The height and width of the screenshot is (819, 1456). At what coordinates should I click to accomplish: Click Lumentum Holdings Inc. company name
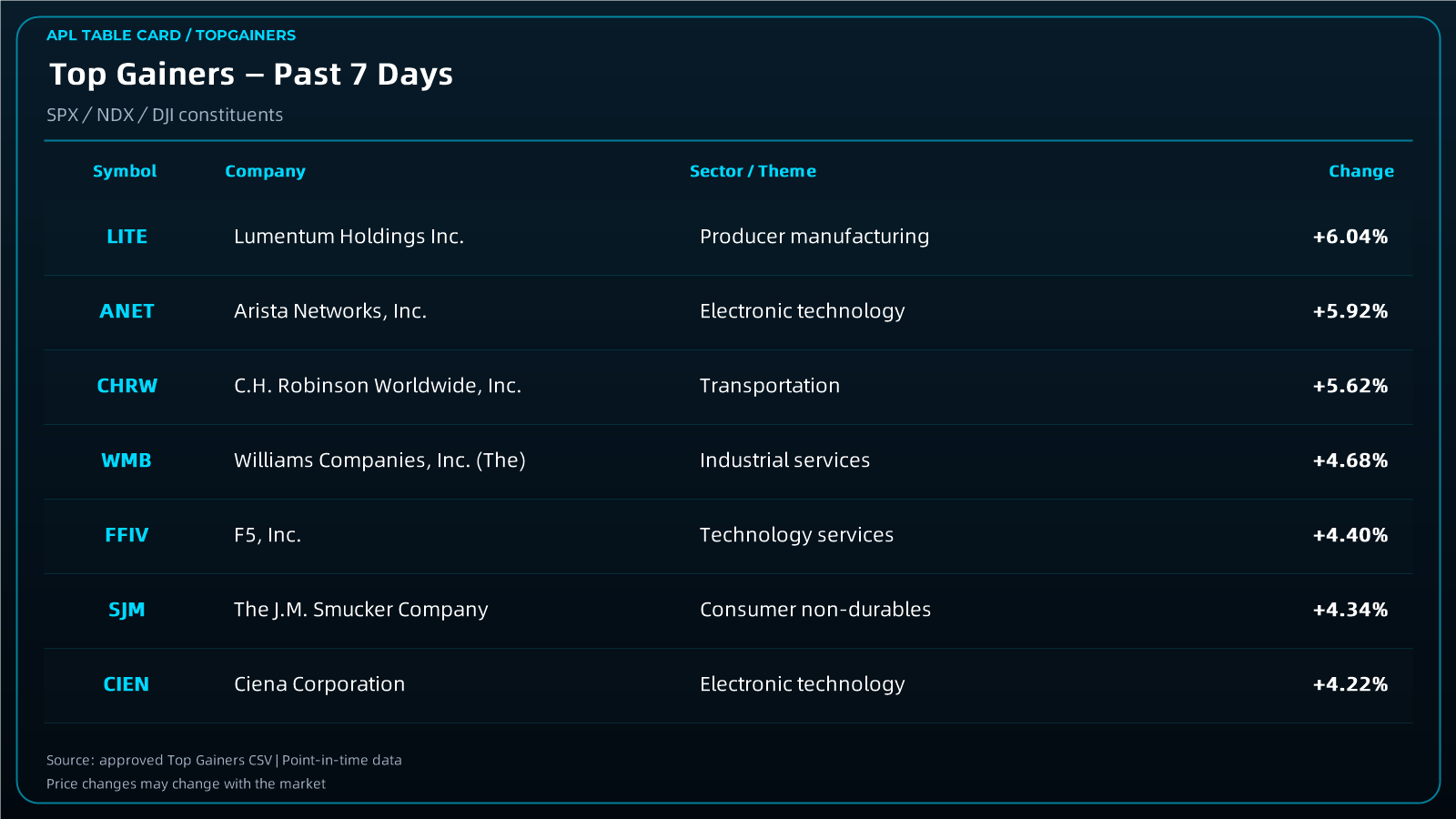click(x=349, y=237)
